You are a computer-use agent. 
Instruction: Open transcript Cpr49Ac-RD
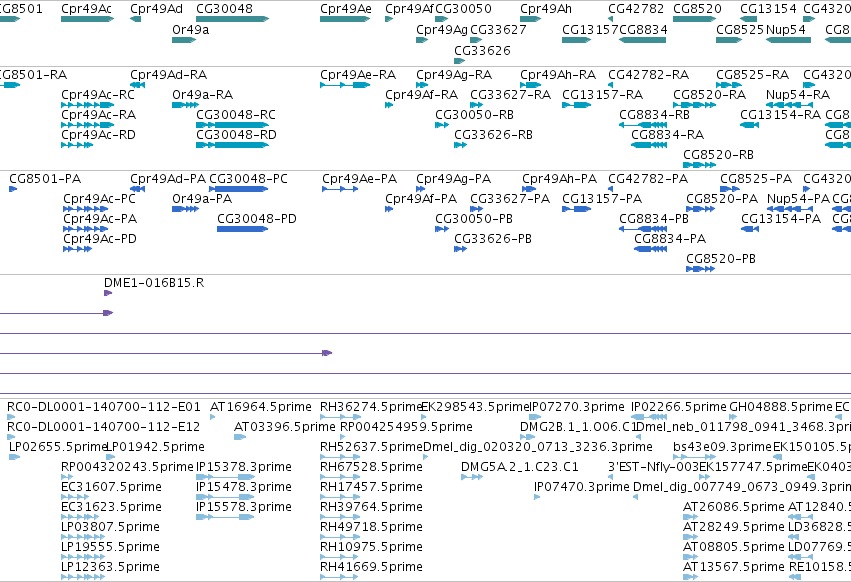98,135
